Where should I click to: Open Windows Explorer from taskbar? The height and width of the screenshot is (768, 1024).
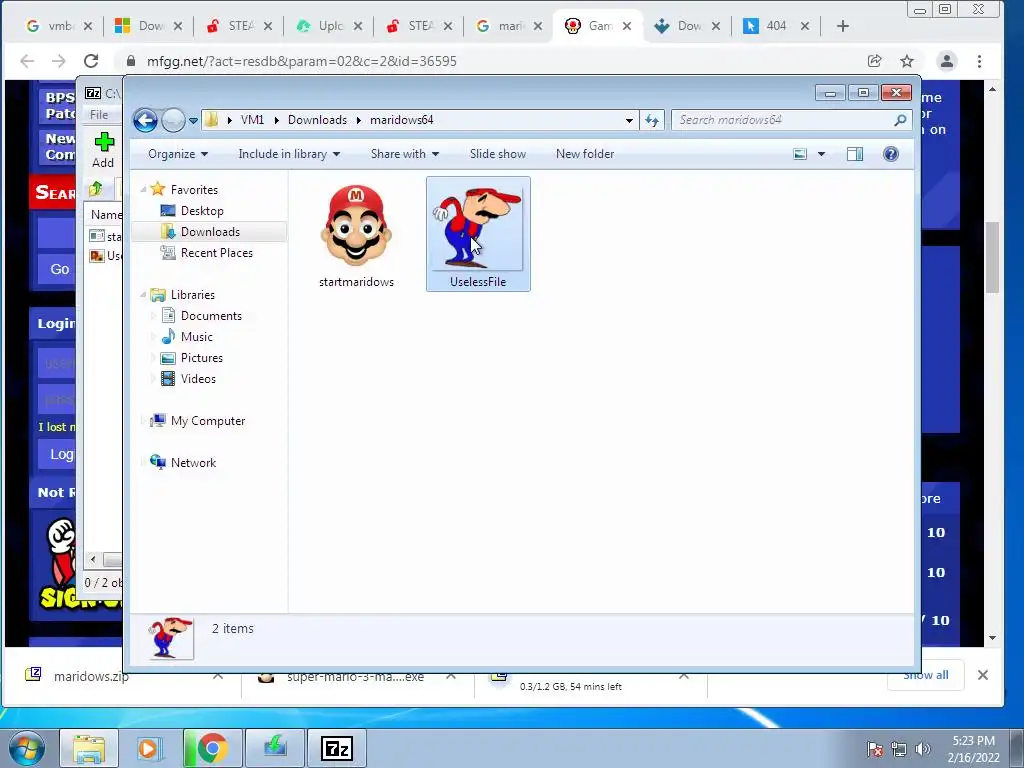89,748
